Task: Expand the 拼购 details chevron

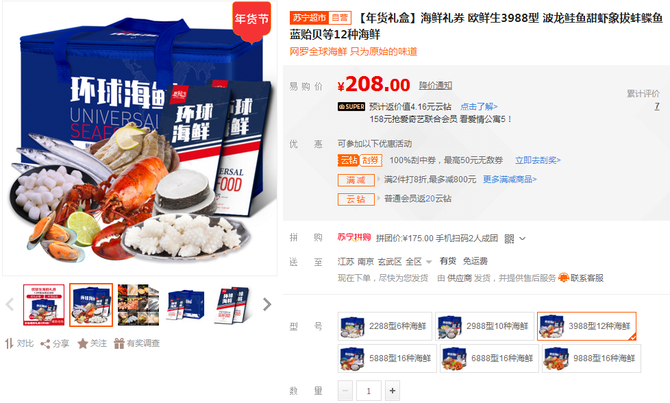Action: (x=522, y=238)
